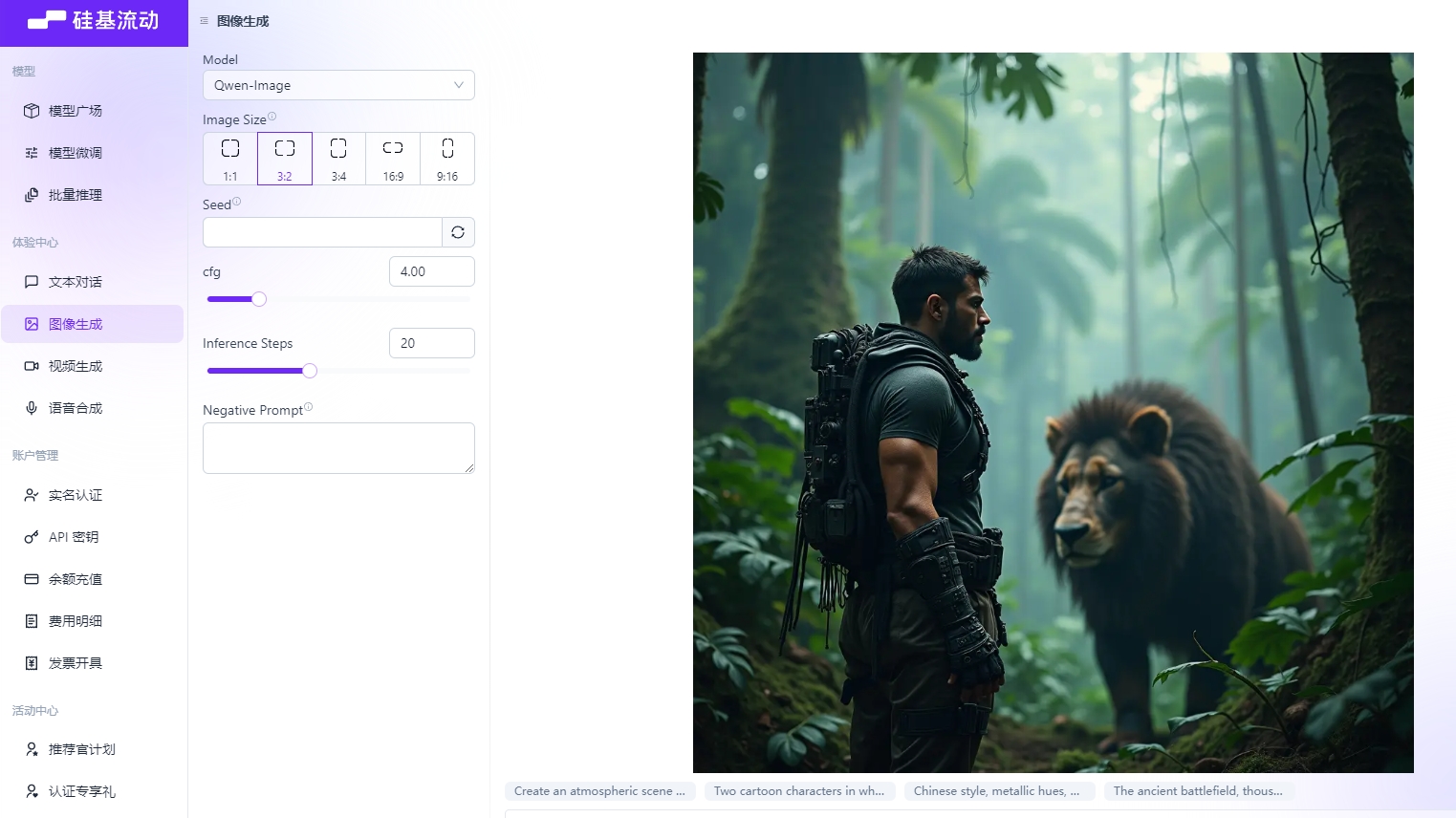This screenshot has height=818, width=1456.
Task: Collapse the sidebar using the menu icon
Action: click(x=204, y=21)
